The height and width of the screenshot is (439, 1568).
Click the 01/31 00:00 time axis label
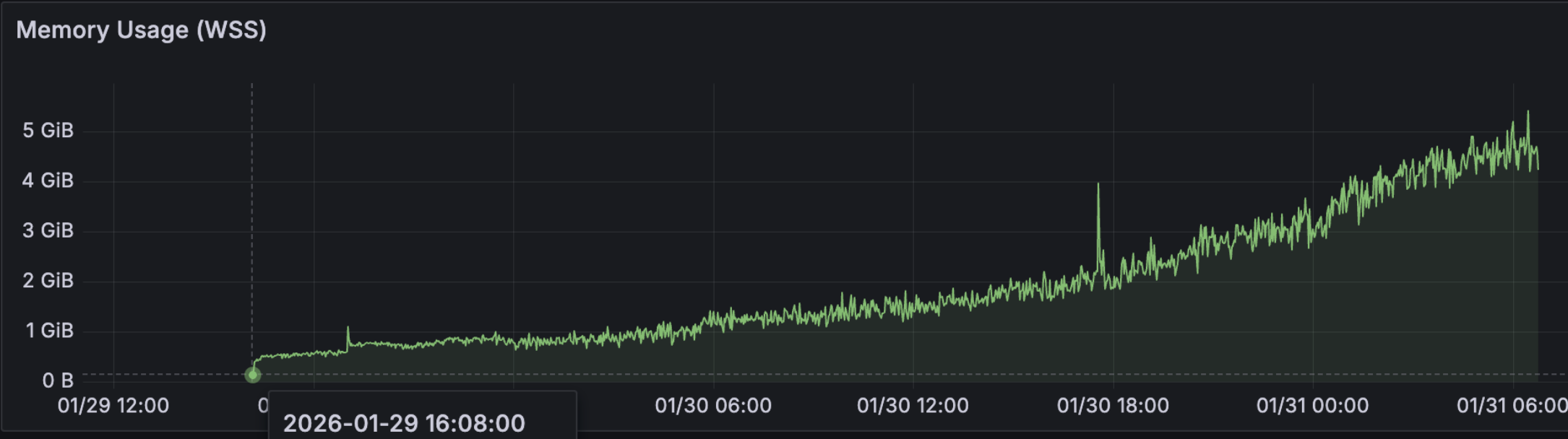click(1312, 406)
